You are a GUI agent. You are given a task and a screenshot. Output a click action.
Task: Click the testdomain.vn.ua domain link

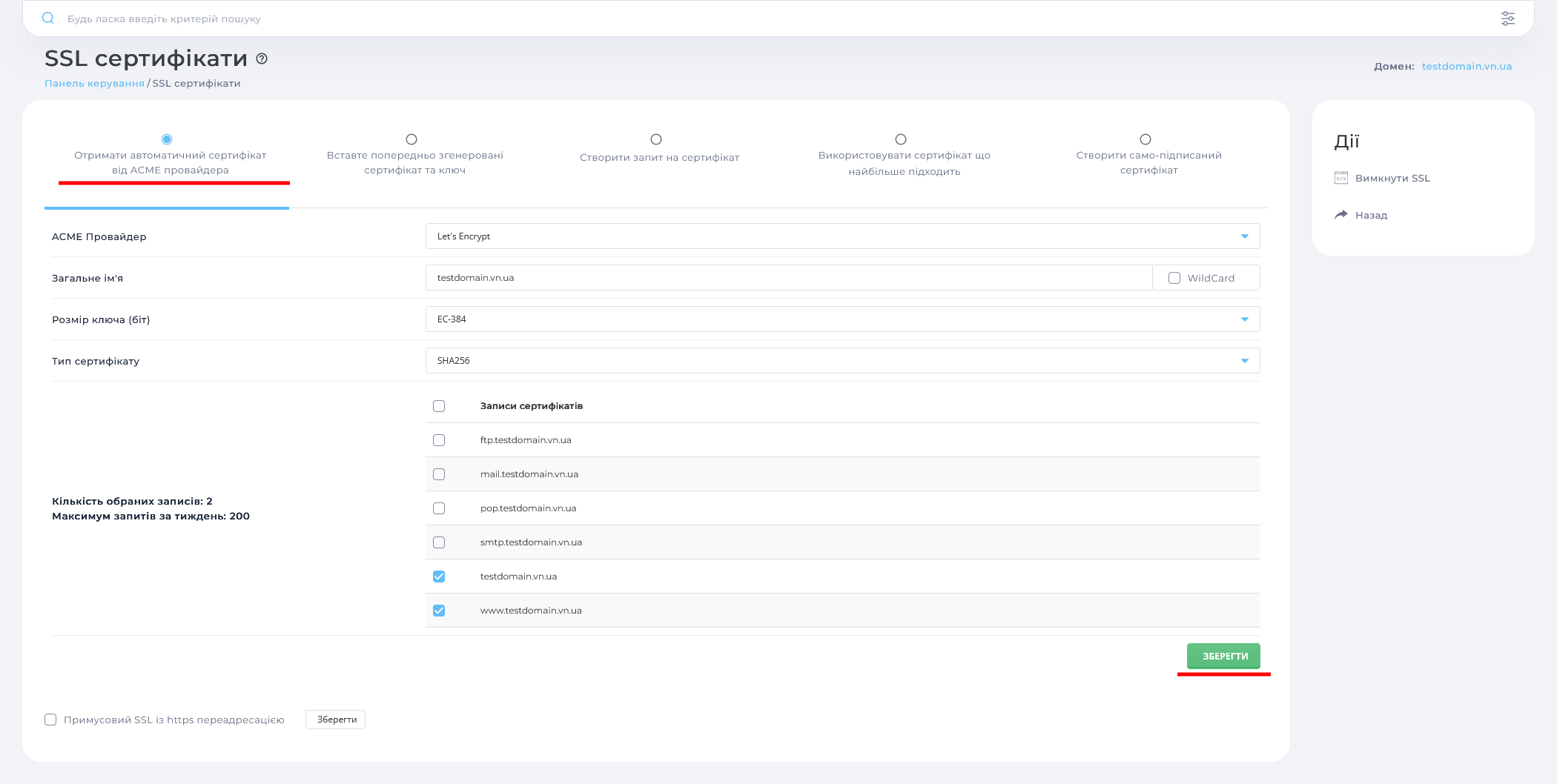pyautogui.click(x=1467, y=66)
